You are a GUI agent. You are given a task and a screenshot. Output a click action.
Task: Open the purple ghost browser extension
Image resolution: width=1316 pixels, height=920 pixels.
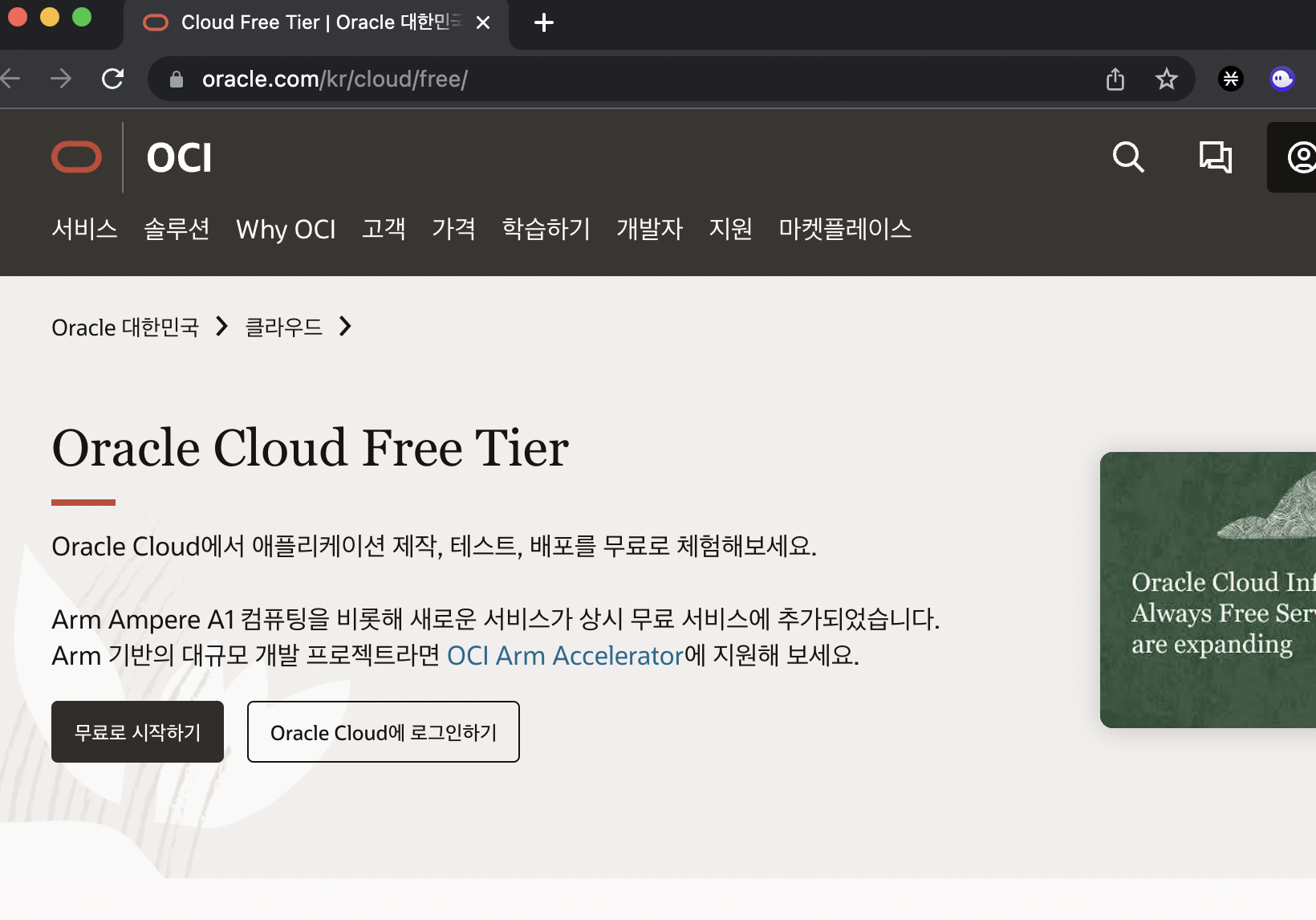click(x=1282, y=79)
